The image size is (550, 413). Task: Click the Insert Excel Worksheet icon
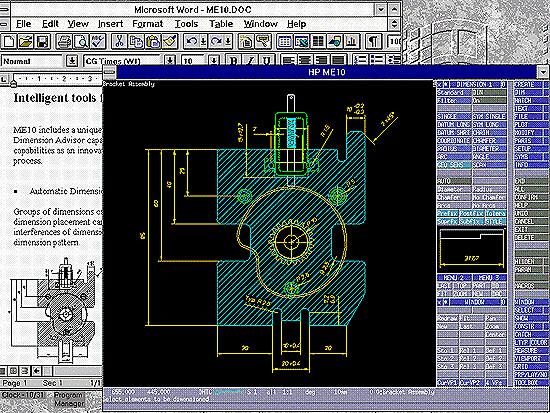(301, 42)
